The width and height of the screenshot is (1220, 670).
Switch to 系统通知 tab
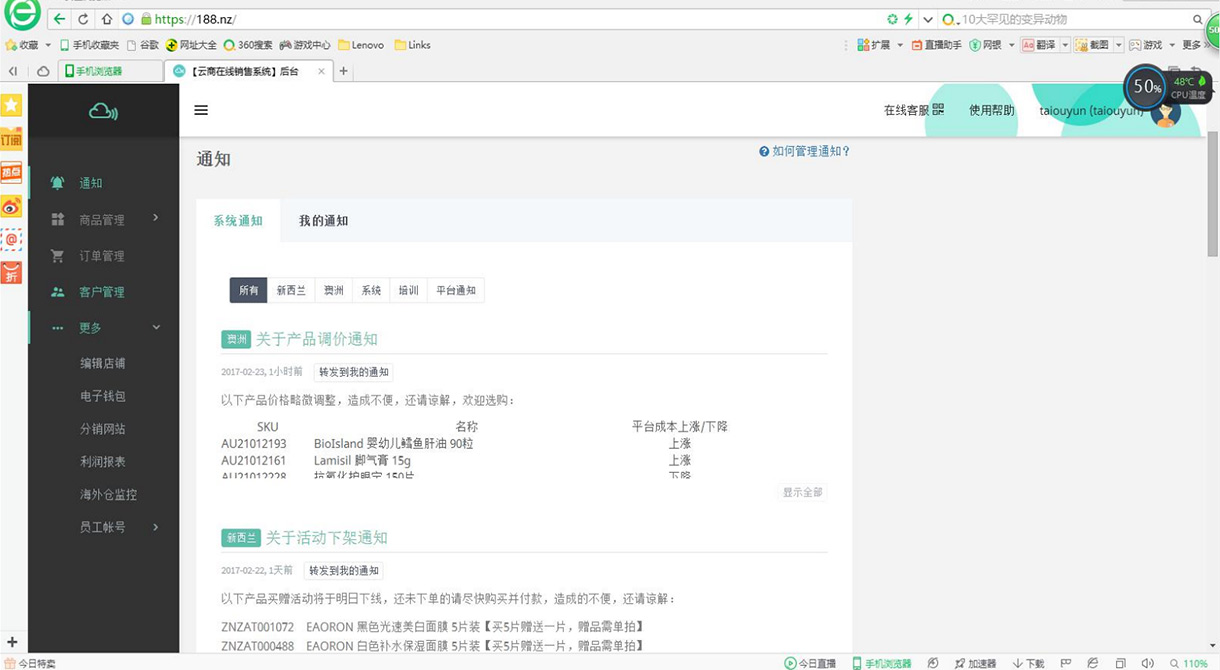[238, 221]
